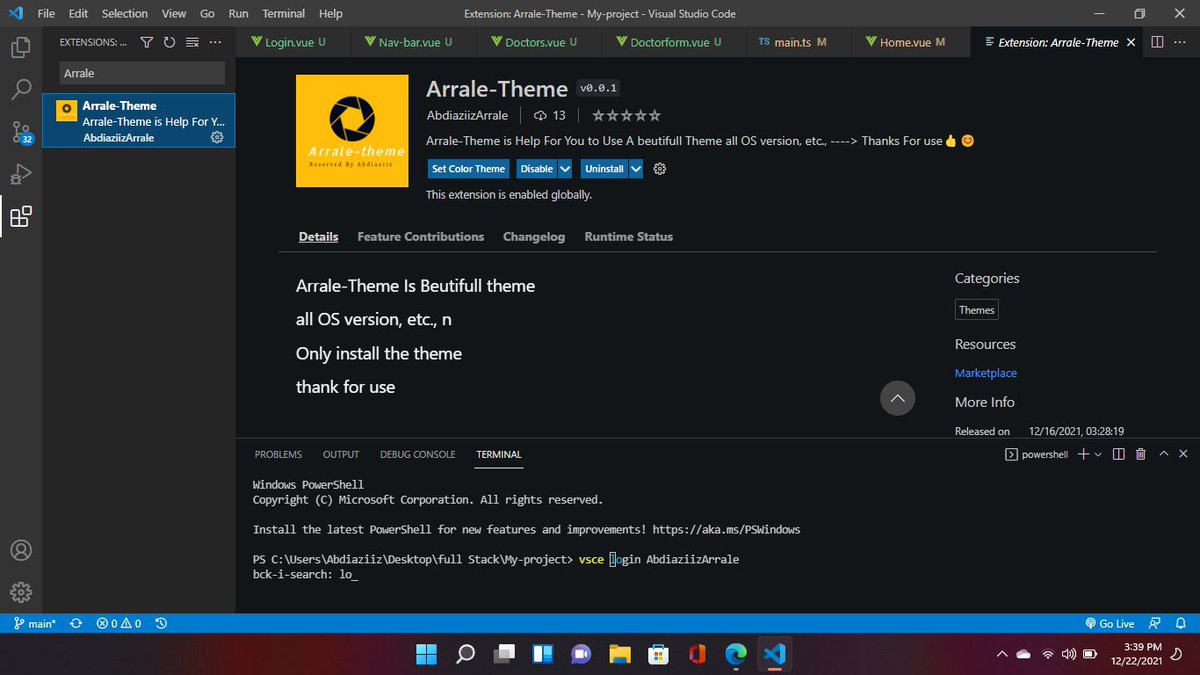Viewport: 1200px width, 675px height.
Task: Open the Marketplace link
Action: click(x=986, y=373)
